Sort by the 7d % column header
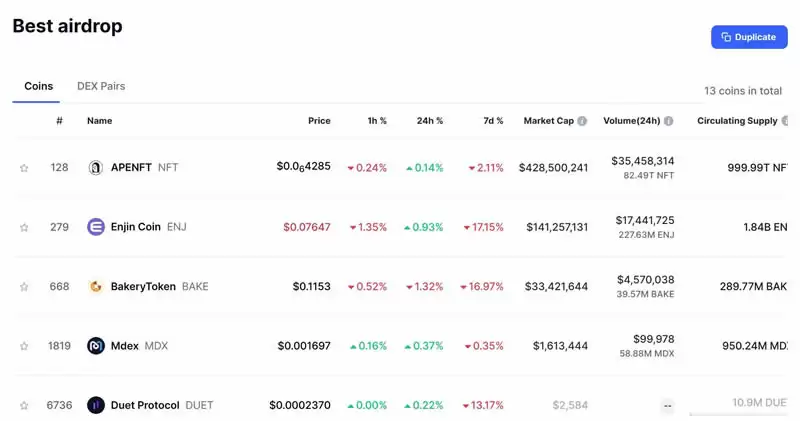This screenshot has width=800, height=421. point(493,121)
